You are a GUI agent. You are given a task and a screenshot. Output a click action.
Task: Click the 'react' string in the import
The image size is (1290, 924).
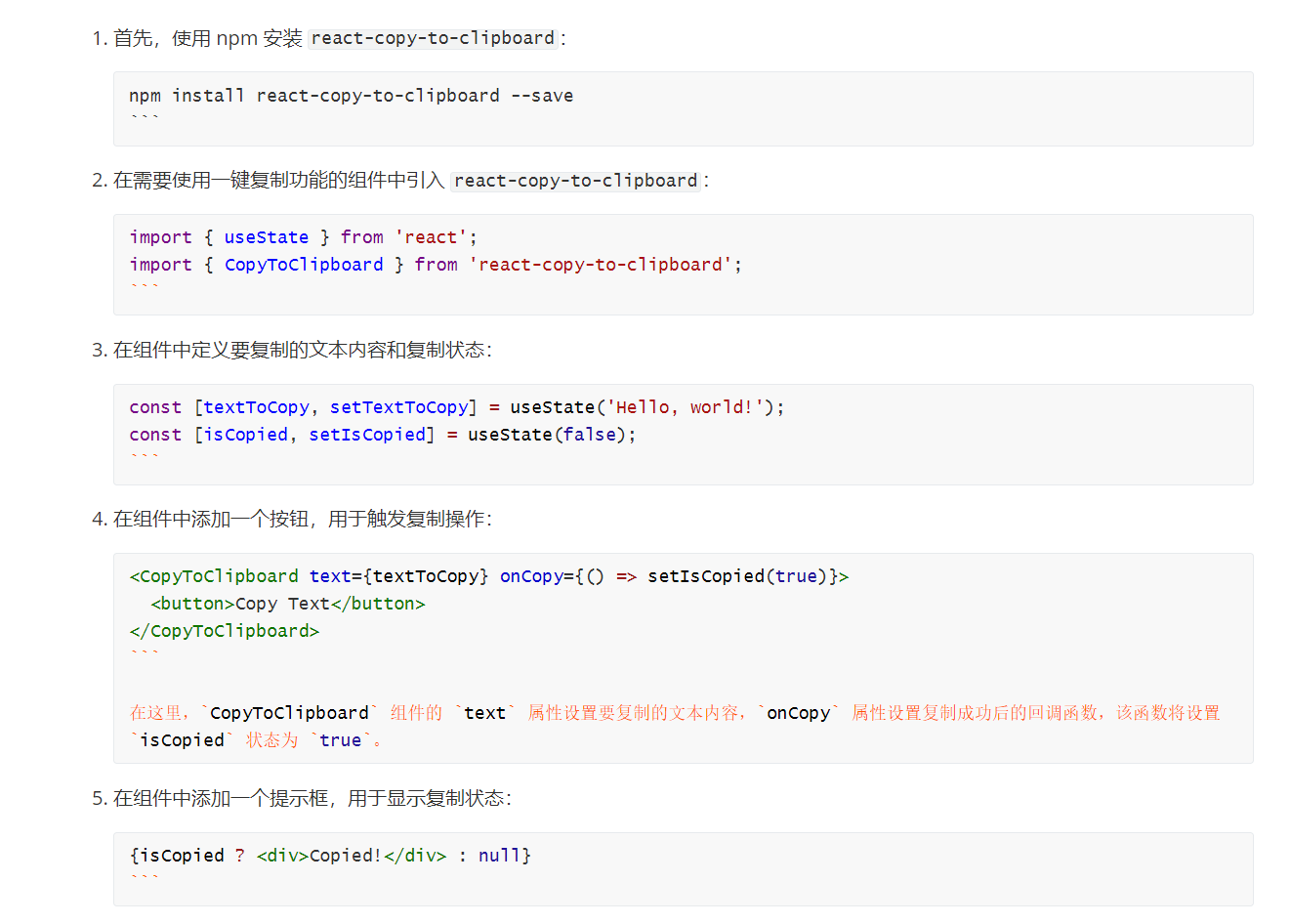point(431,237)
